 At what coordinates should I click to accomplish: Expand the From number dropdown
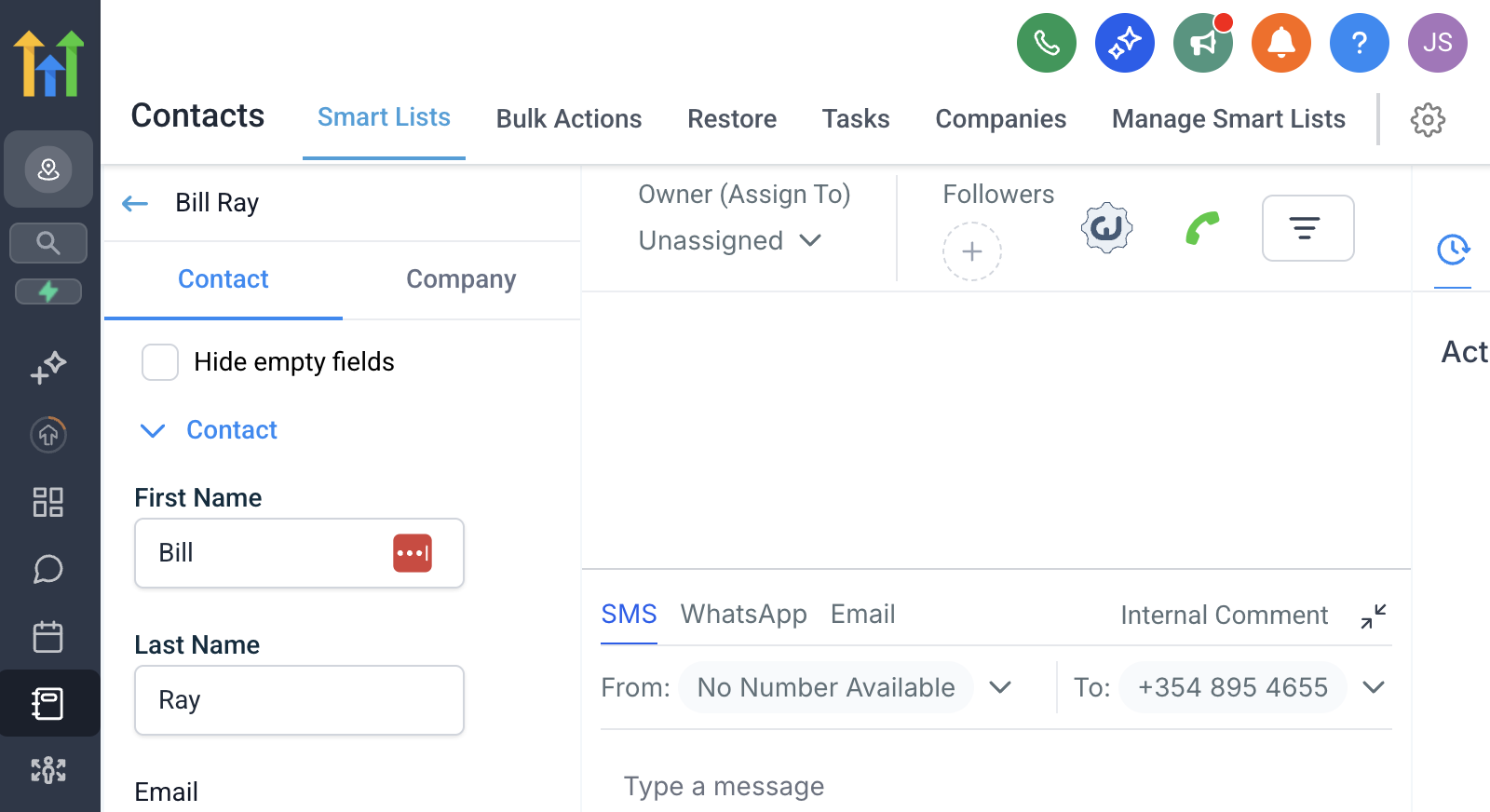tap(1000, 687)
